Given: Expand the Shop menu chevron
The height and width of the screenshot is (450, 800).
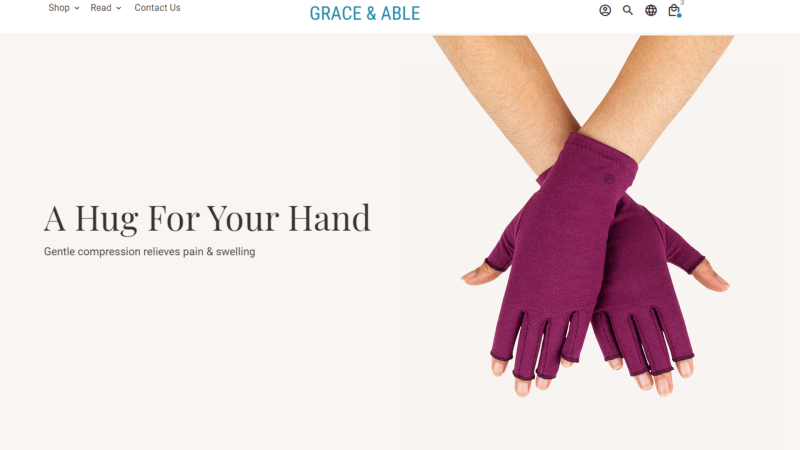Looking at the screenshot, I should 77,8.
